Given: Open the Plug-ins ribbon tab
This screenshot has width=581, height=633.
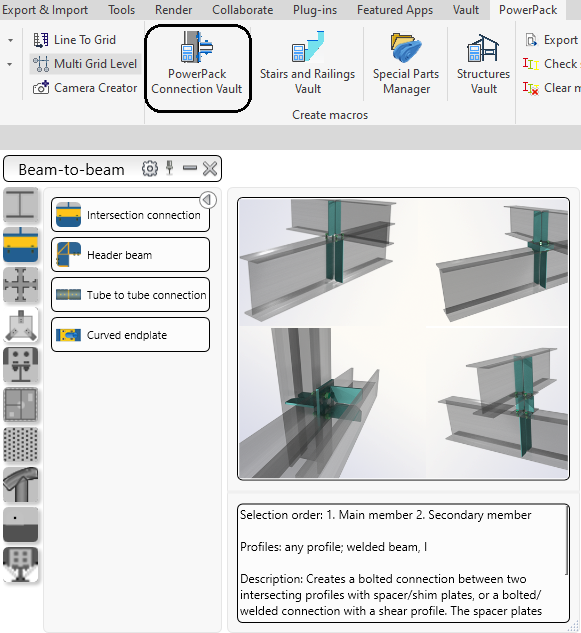Looking at the screenshot, I should (x=315, y=10).
